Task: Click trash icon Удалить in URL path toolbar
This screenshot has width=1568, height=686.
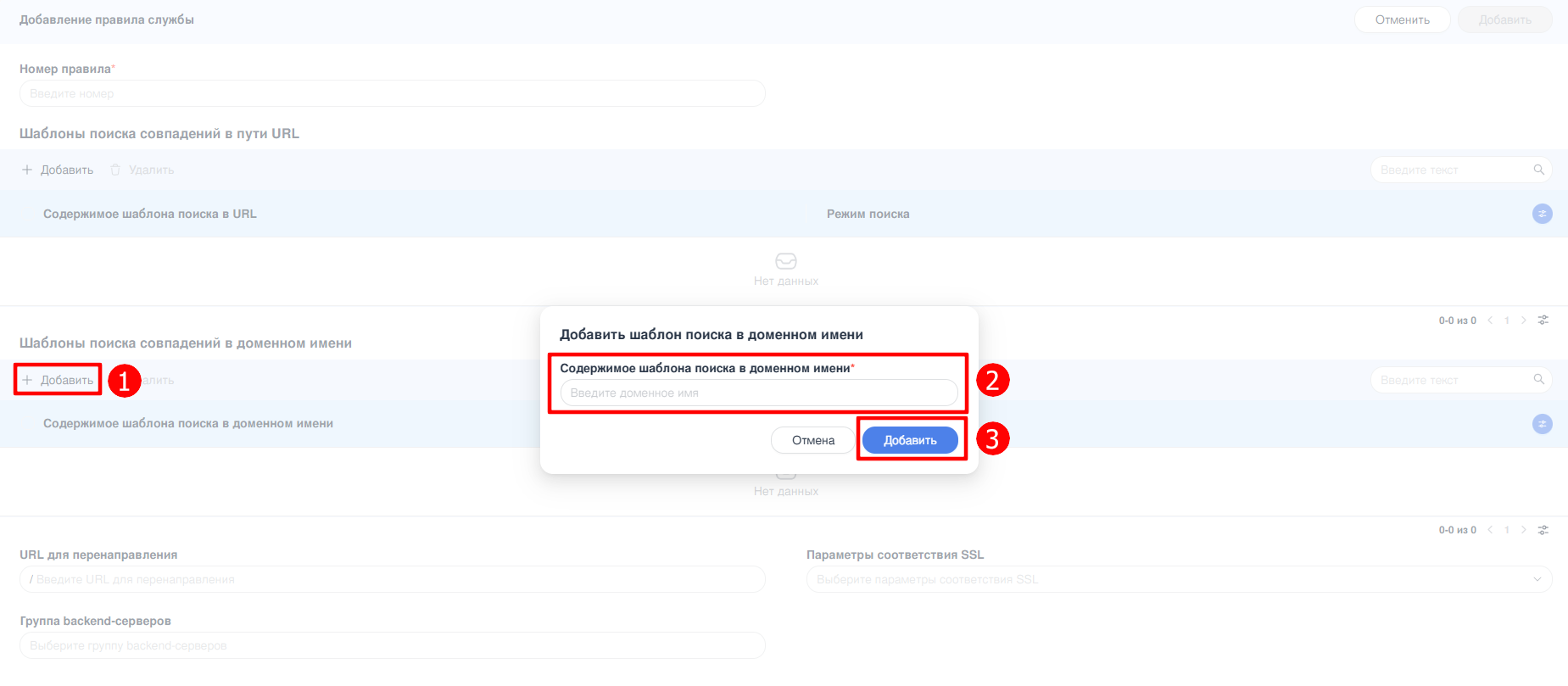Action: coord(116,170)
